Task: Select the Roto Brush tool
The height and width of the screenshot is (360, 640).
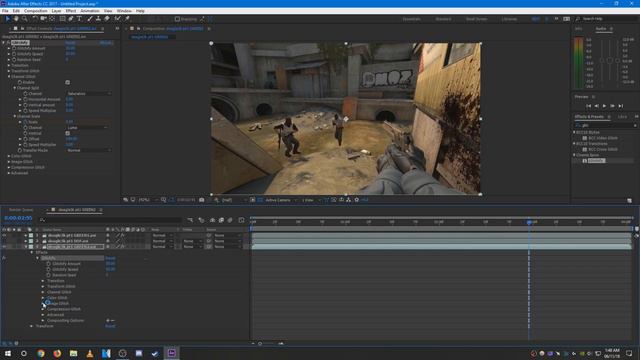Action: click(118, 19)
